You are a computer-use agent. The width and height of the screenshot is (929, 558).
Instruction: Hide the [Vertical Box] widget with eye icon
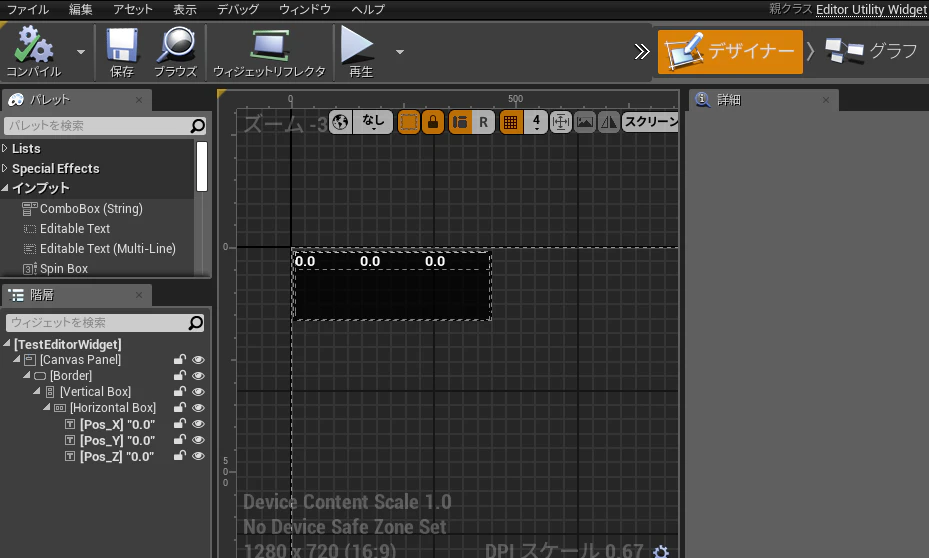[x=198, y=392]
